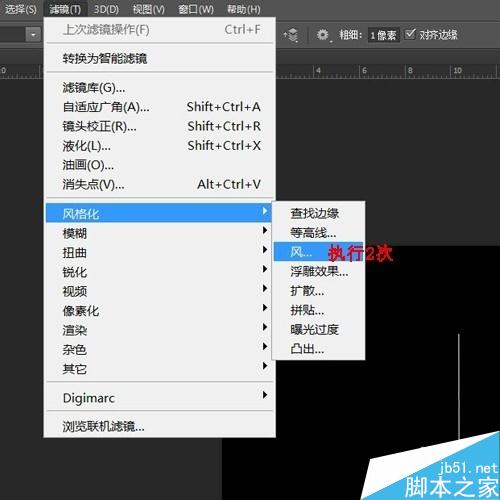Open 消失点(V)... filter
Viewport: 500px width, 500px height.
tap(160, 184)
